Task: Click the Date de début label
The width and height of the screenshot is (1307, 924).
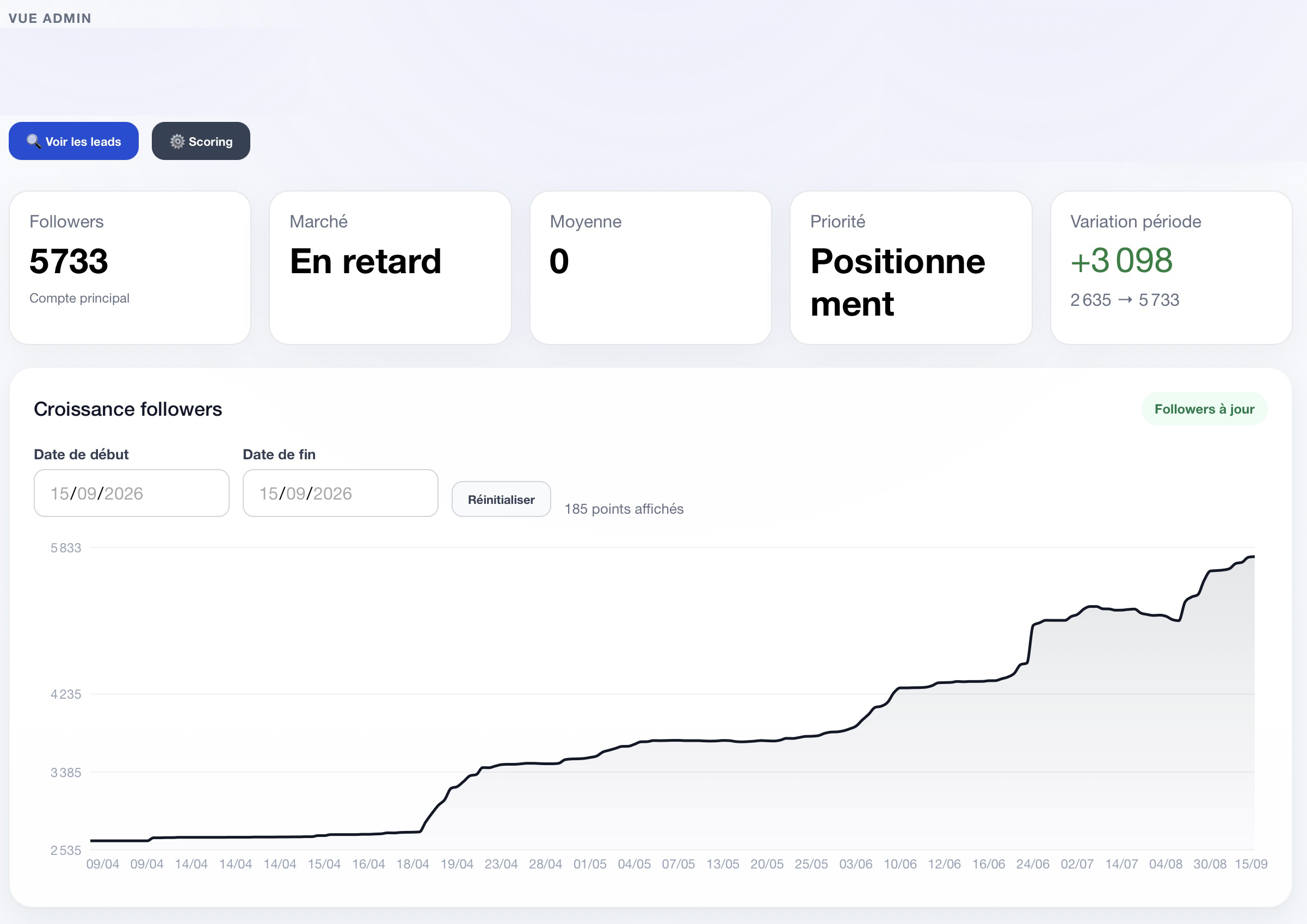Action: click(82, 454)
